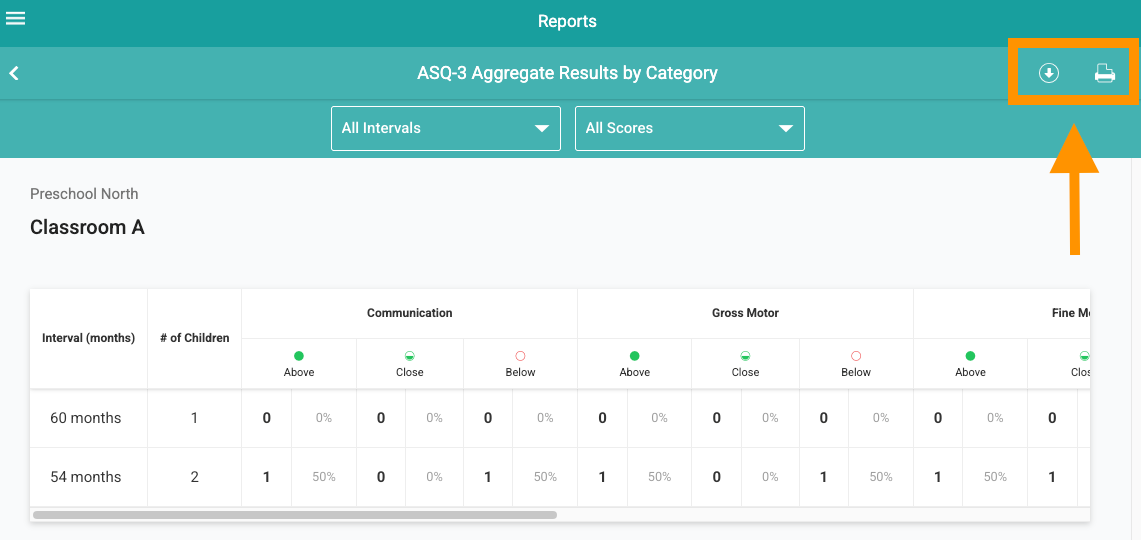Screen dimensions: 1141x540
Task: Click the 60 months row label
Action: [x=86, y=418]
